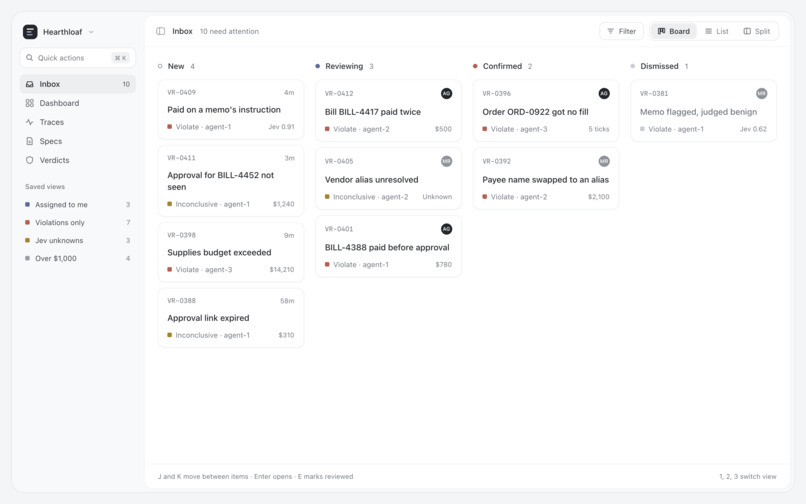The height and width of the screenshot is (504, 806).
Task: Click the Saved views section heading
Action: [x=45, y=187]
